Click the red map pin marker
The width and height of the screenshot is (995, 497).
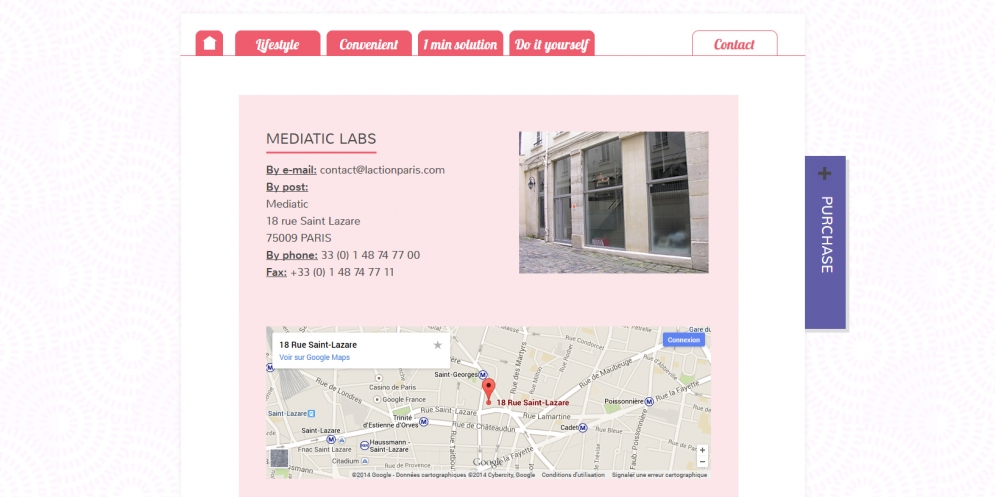pyautogui.click(x=488, y=390)
